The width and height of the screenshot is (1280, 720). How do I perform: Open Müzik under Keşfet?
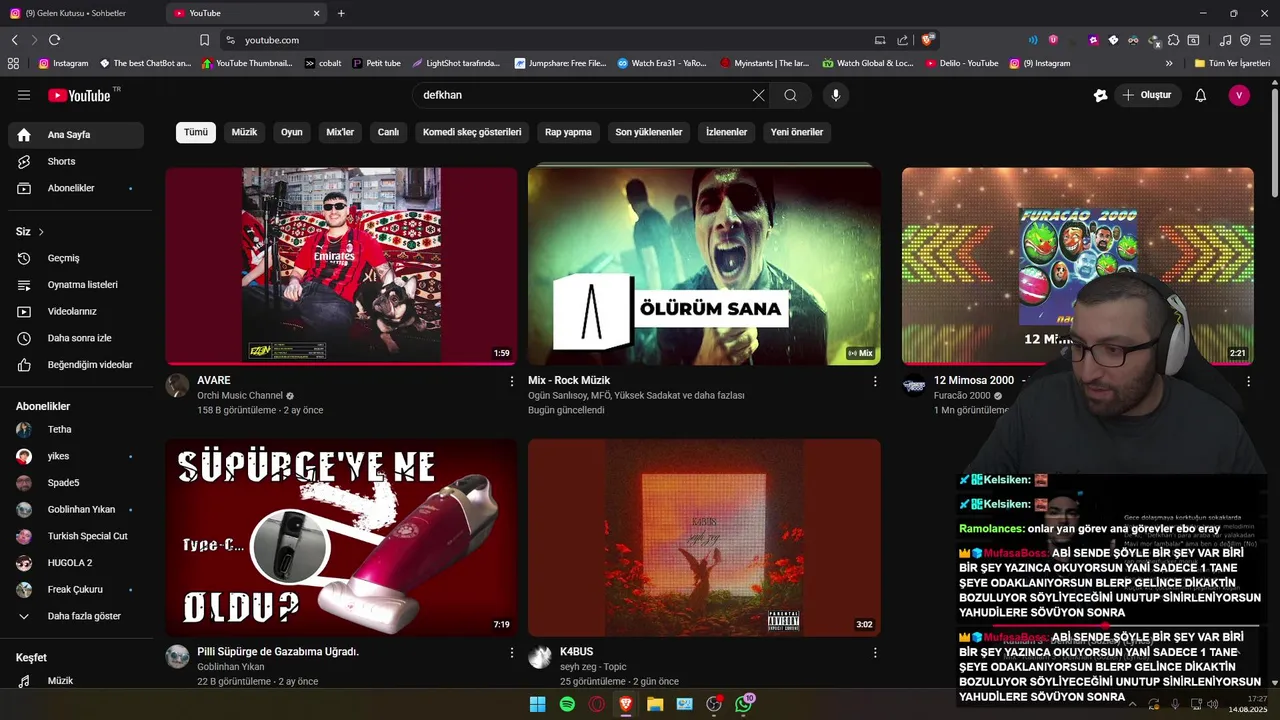pyautogui.click(x=76, y=681)
